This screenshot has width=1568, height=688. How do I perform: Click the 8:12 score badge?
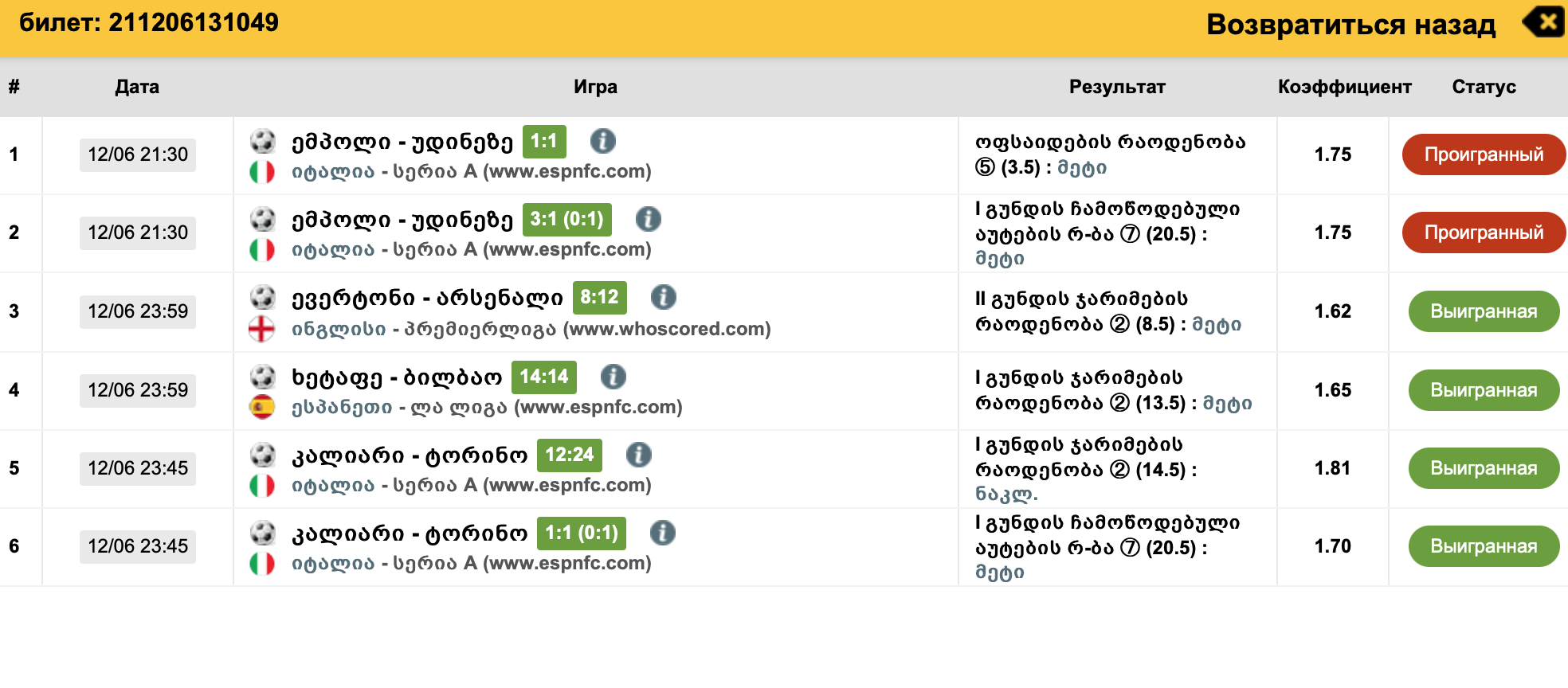[599, 297]
